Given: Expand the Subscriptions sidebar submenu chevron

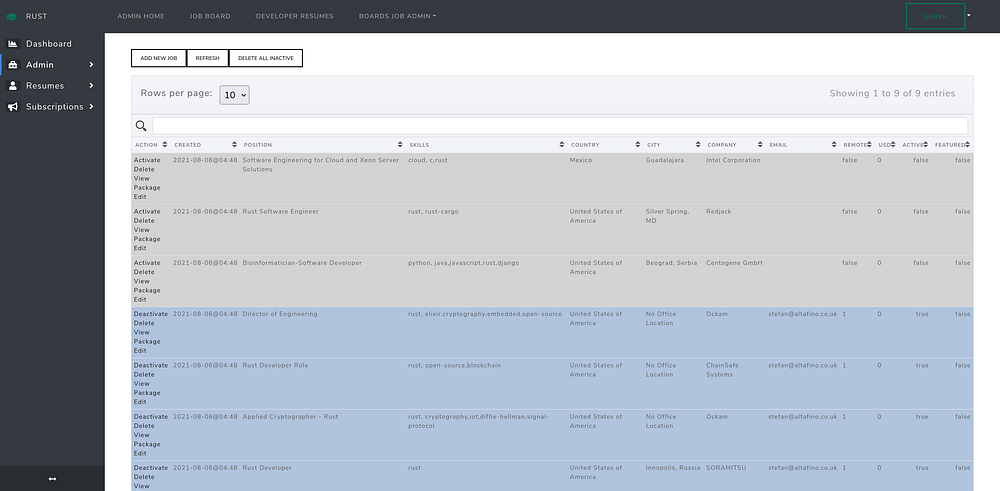Looking at the screenshot, I should pos(91,107).
